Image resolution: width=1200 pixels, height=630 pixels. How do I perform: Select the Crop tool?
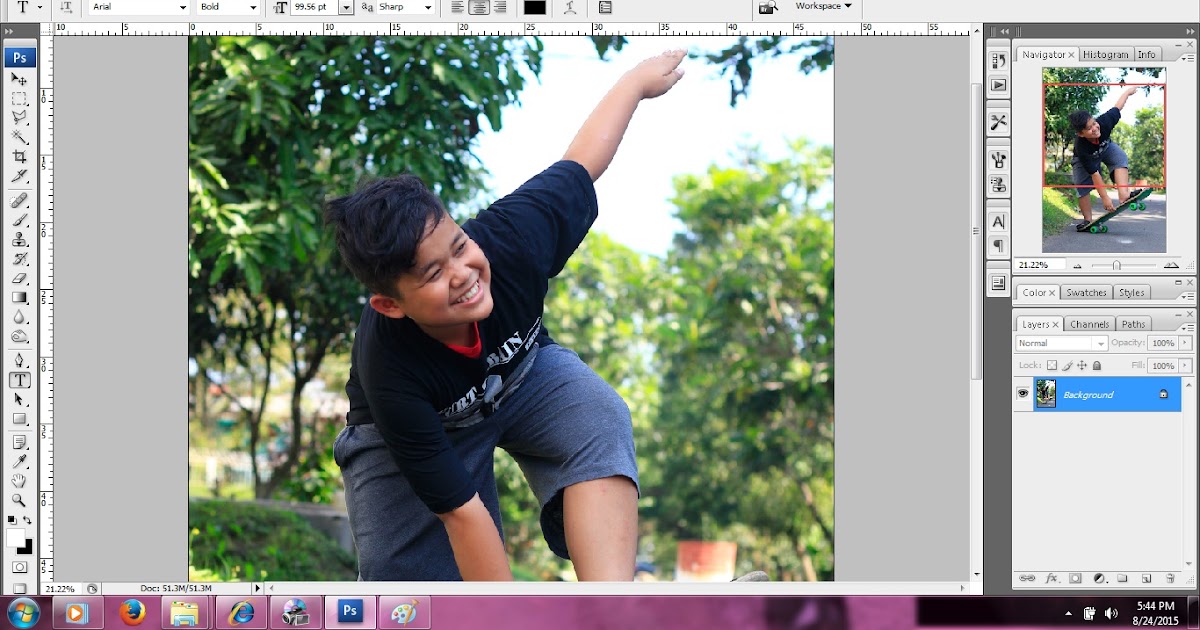click(19, 157)
